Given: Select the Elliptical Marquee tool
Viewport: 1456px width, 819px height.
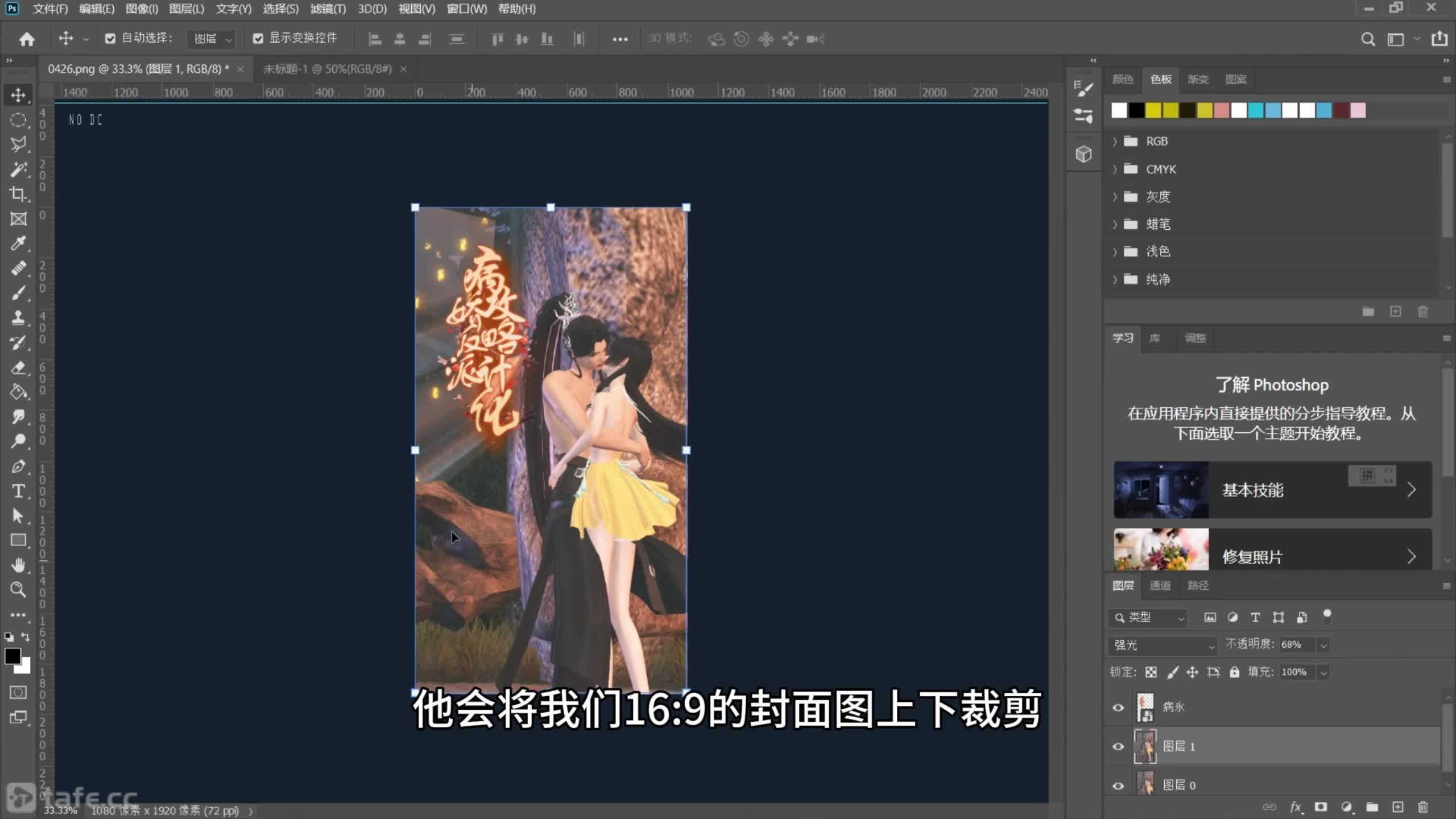Looking at the screenshot, I should [18, 120].
